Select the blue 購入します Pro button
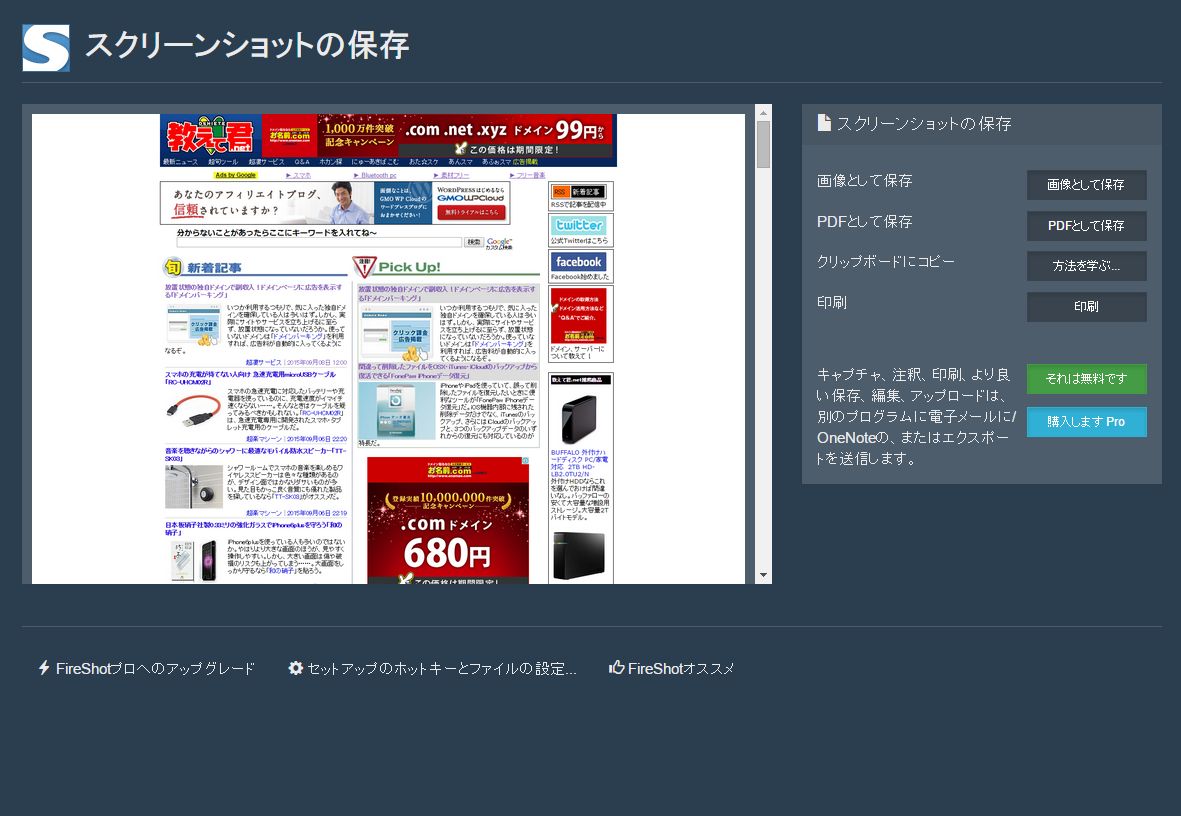Screen dimensions: 1181x816 coord(1086,422)
